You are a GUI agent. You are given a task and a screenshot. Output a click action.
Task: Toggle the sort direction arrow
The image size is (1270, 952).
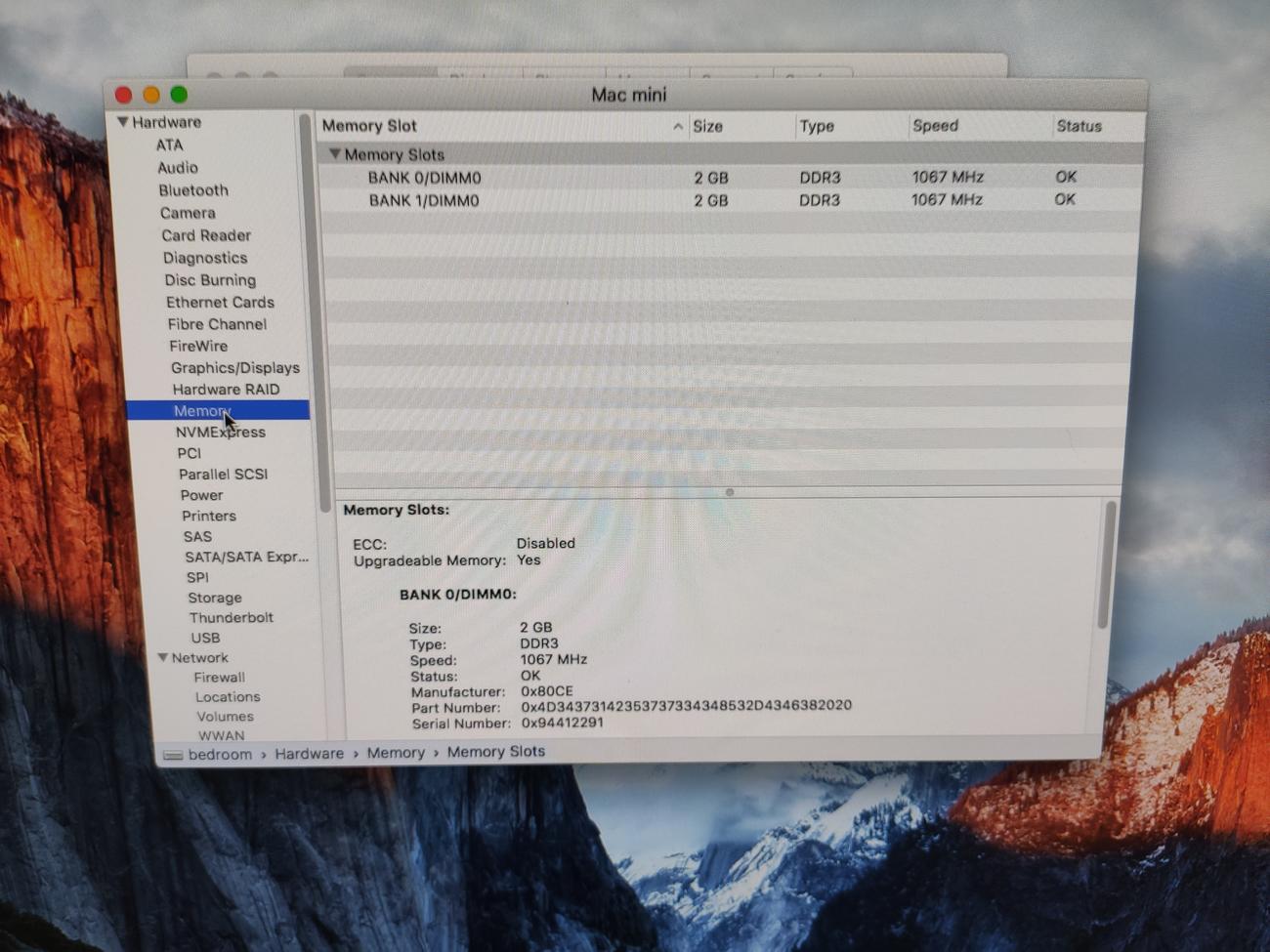click(x=678, y=127)
